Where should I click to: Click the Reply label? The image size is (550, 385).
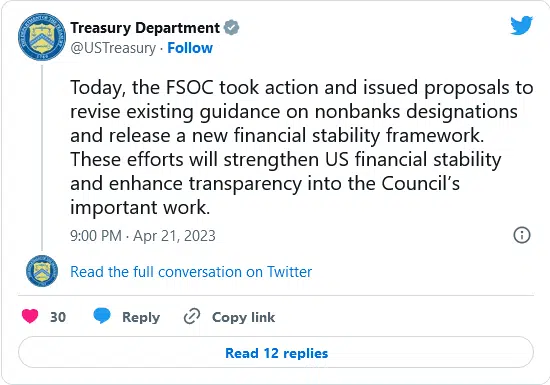pyautogui.click(x=141, y=317)
